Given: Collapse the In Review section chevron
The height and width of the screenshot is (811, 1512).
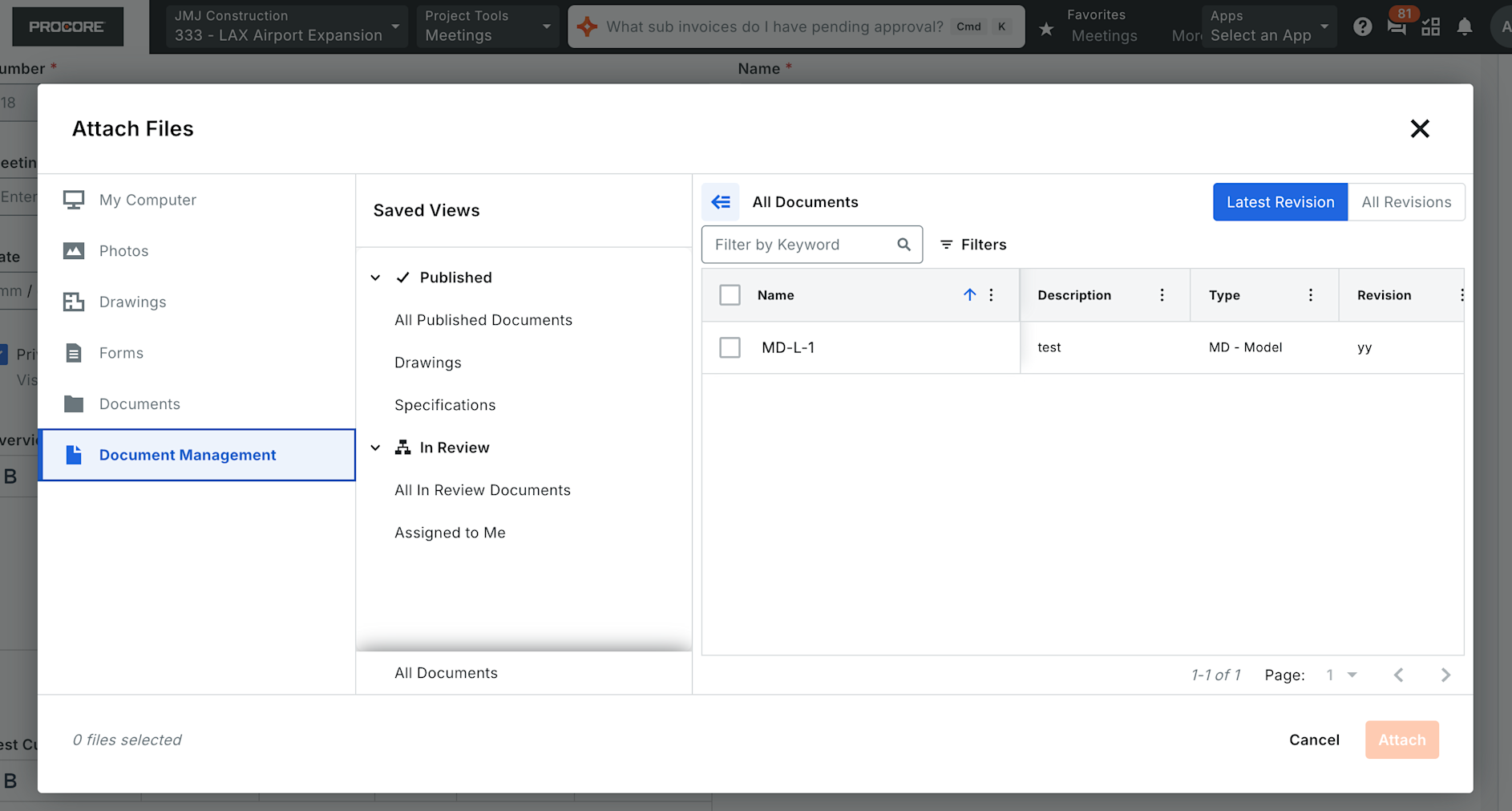Looking at the screenshot, I should point(375,448).
